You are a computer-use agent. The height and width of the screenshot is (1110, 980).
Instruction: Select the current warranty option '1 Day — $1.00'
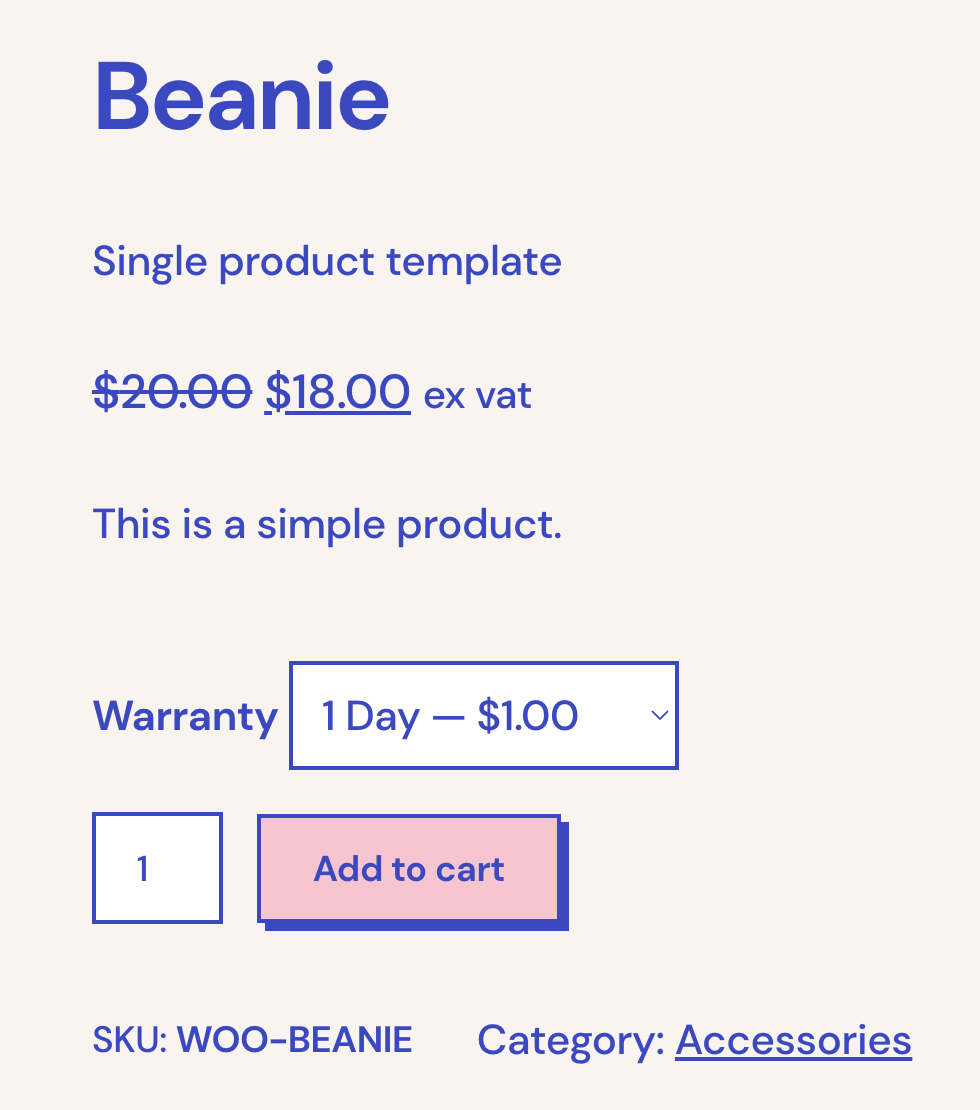447,715
